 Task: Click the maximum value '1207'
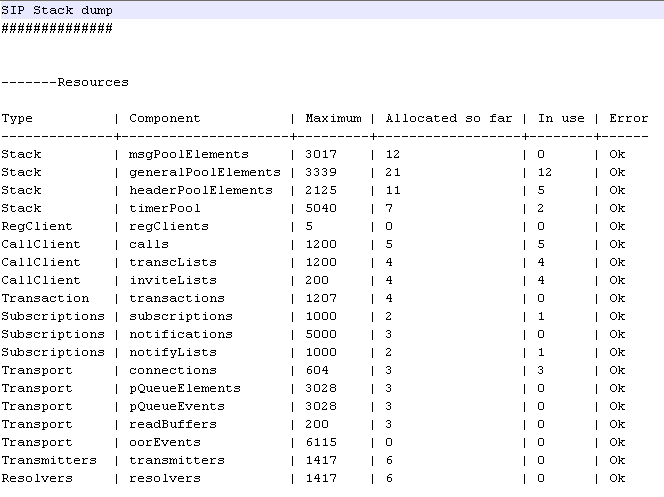coord(321,298)
